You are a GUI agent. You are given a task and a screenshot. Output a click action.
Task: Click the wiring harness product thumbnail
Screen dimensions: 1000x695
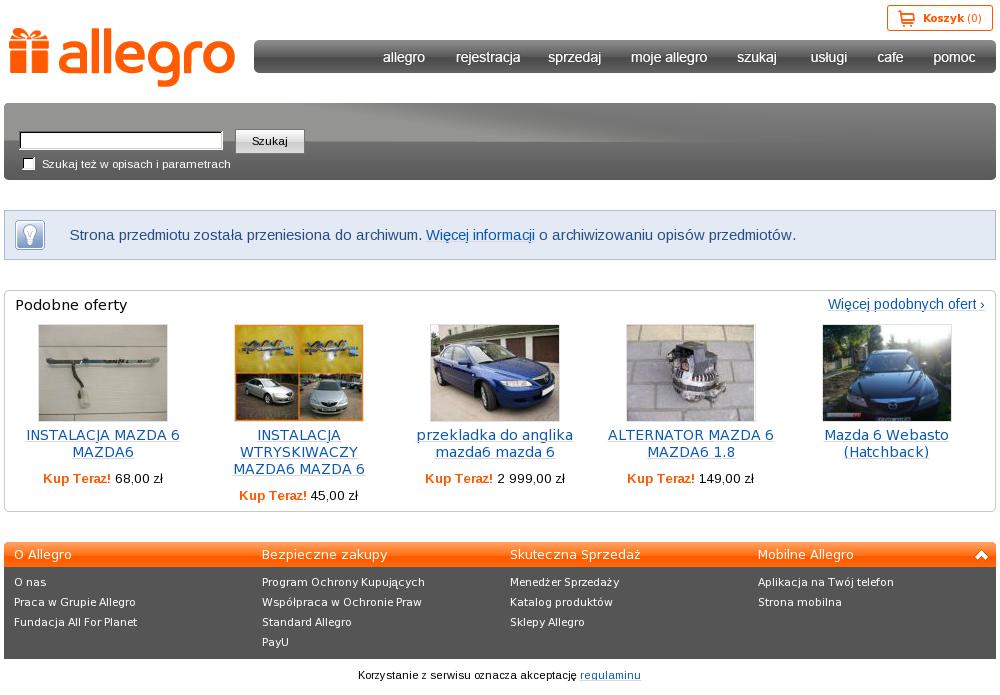[x=103, y=372]
